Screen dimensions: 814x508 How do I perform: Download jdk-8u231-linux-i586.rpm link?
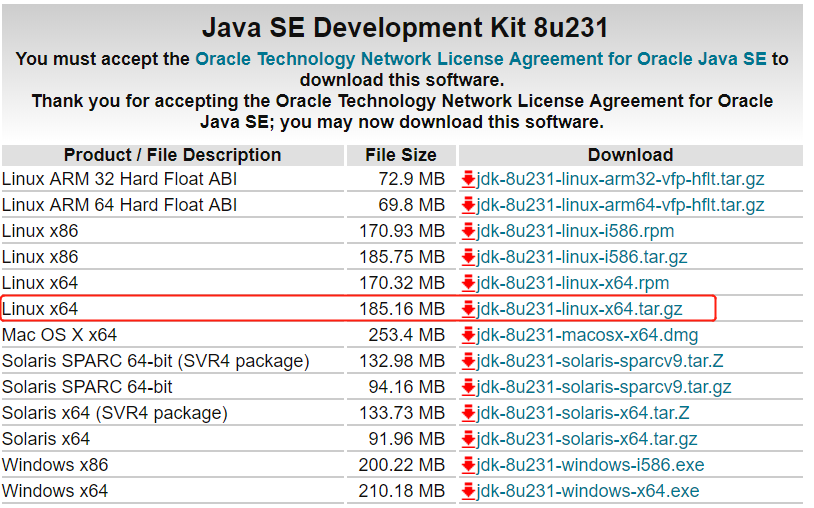[575, 231]
